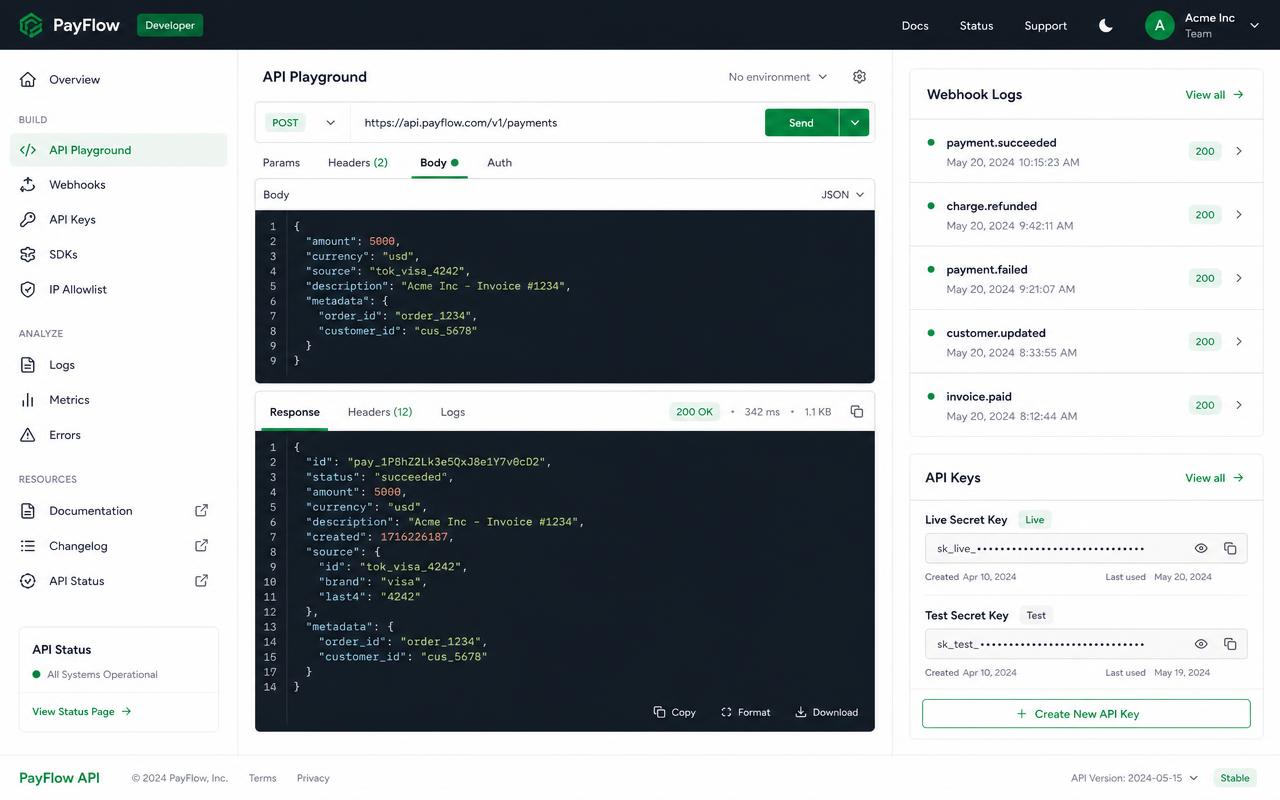Expand the payment.succeeded webhook log
This screenshot has height=800, width=1280.
1239,151
